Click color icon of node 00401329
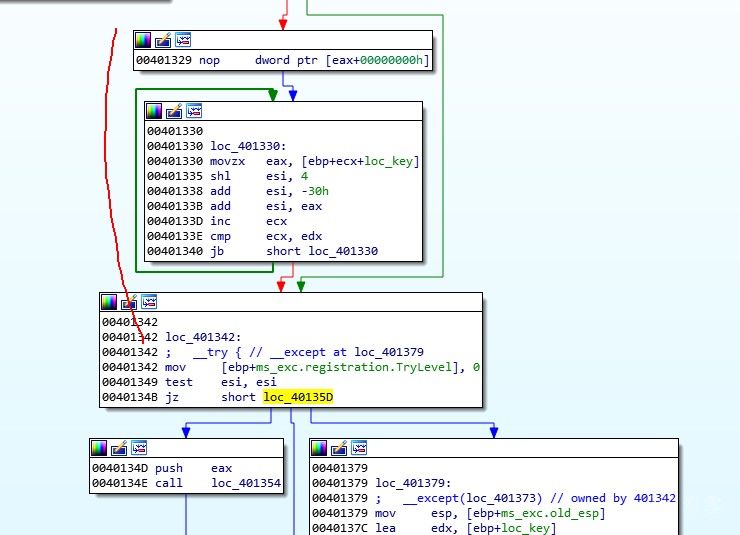The height and width of the screenshot is (535, 740). point(143,40)
